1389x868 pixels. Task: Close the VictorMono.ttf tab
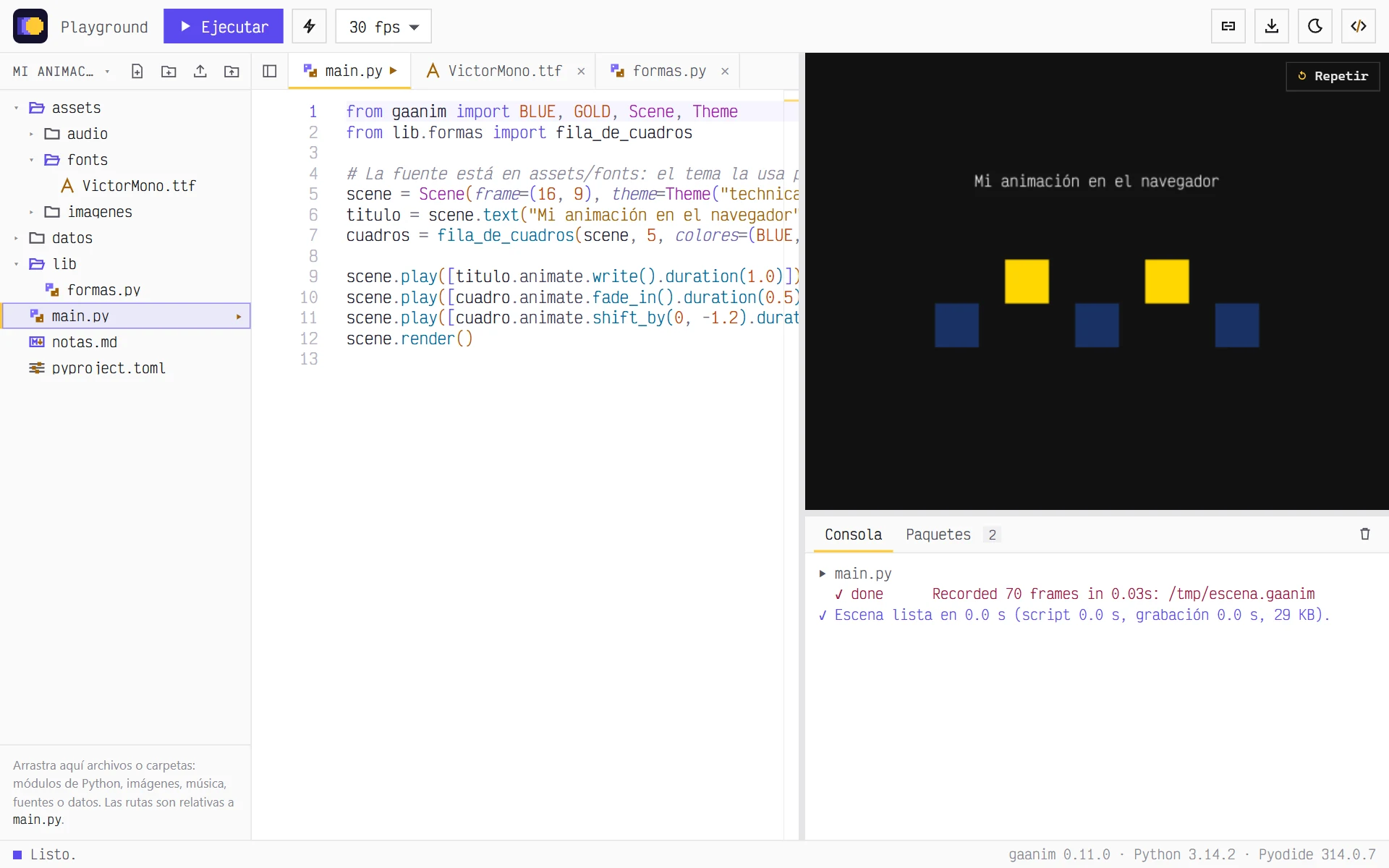click(581, 71)
